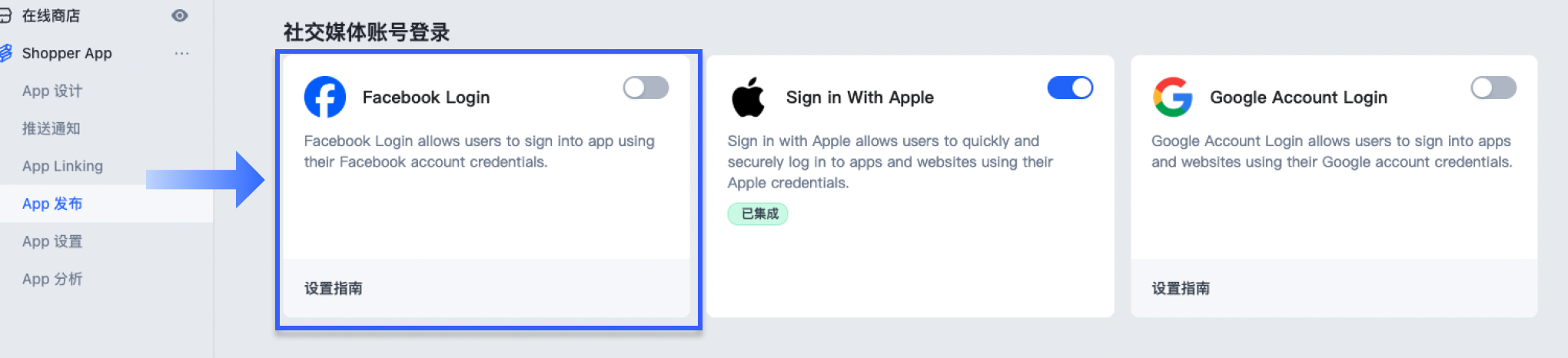Open the App 设计 menu item

click(52, 91)
